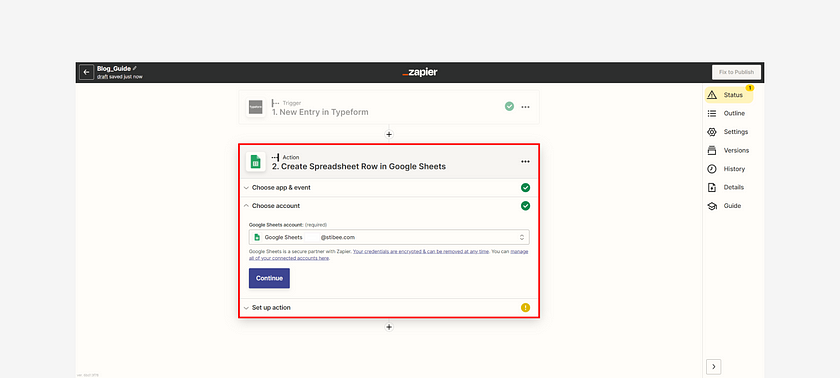Add a step with plus below the action
The image size is (840, 378).
pyautogui.click(x=389, y=327)
